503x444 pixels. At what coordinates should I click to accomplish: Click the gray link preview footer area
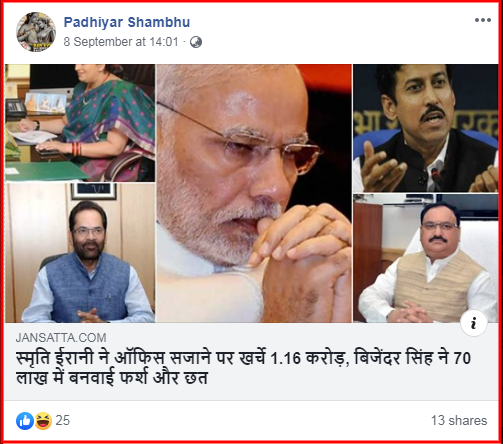pyautogui.click(x=251, y=361)
